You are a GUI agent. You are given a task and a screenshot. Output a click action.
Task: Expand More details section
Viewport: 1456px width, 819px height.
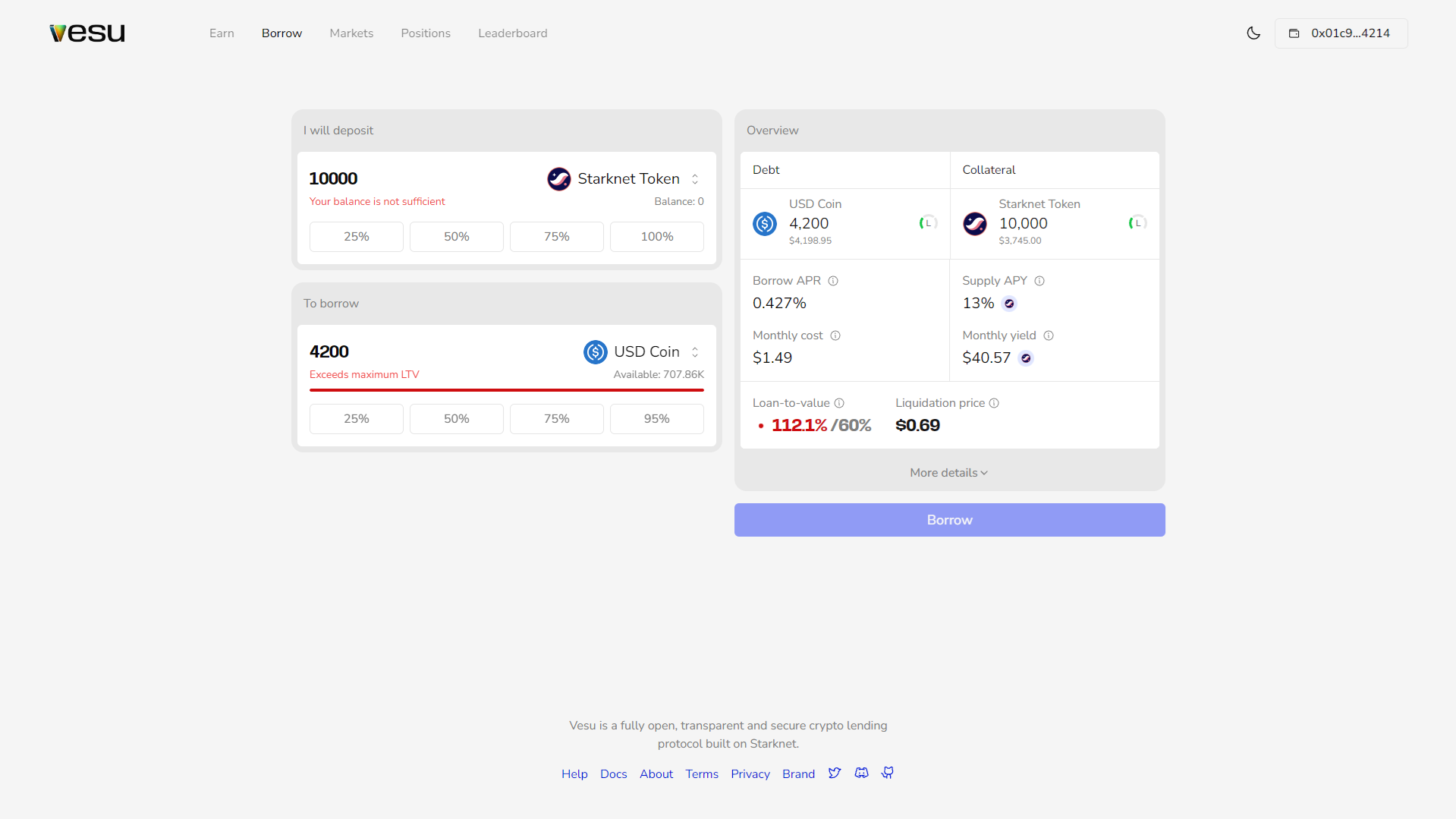[x=949, y=473]
